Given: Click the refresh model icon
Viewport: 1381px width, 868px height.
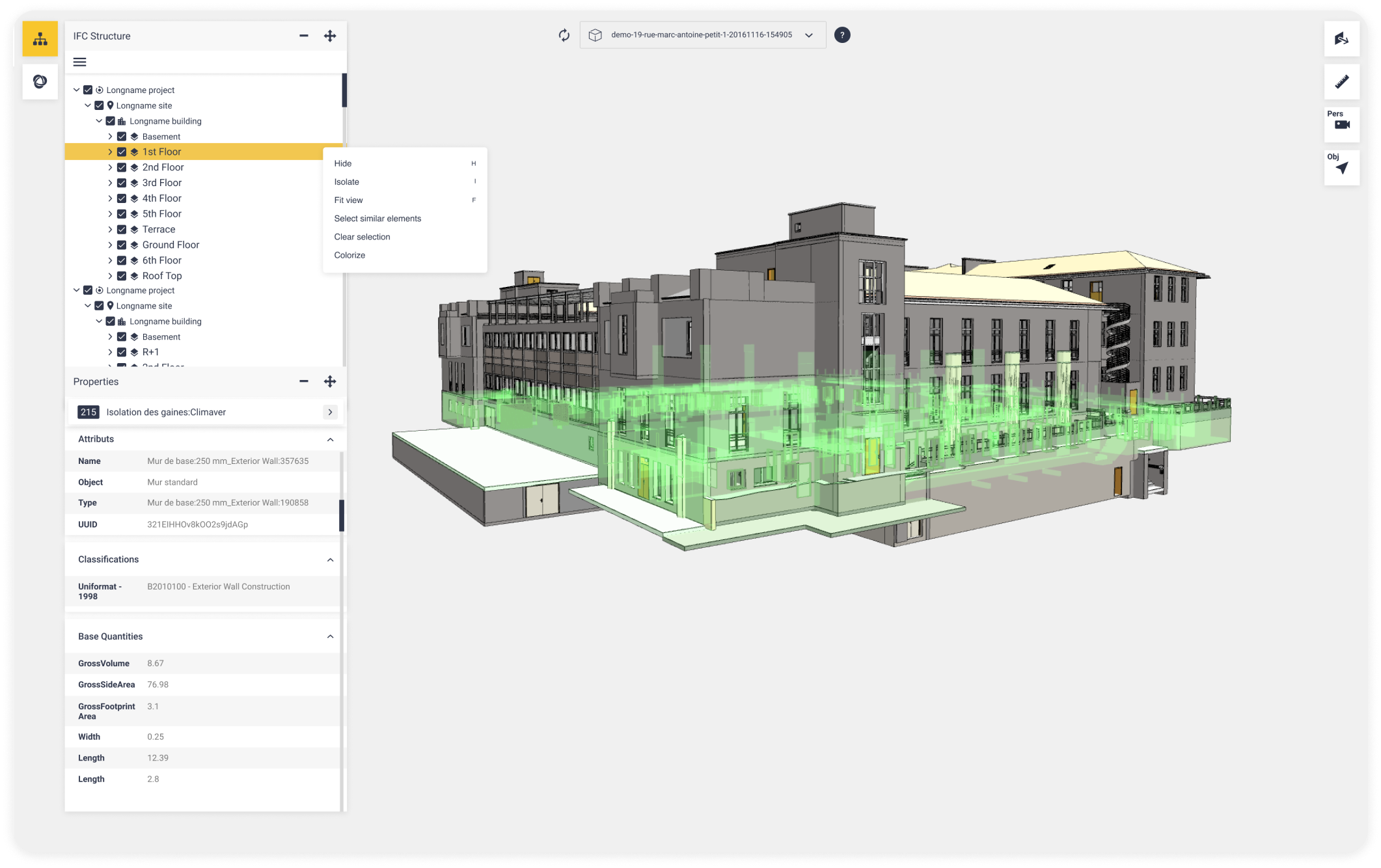Looking at the screenshot, I should point(564,35).
